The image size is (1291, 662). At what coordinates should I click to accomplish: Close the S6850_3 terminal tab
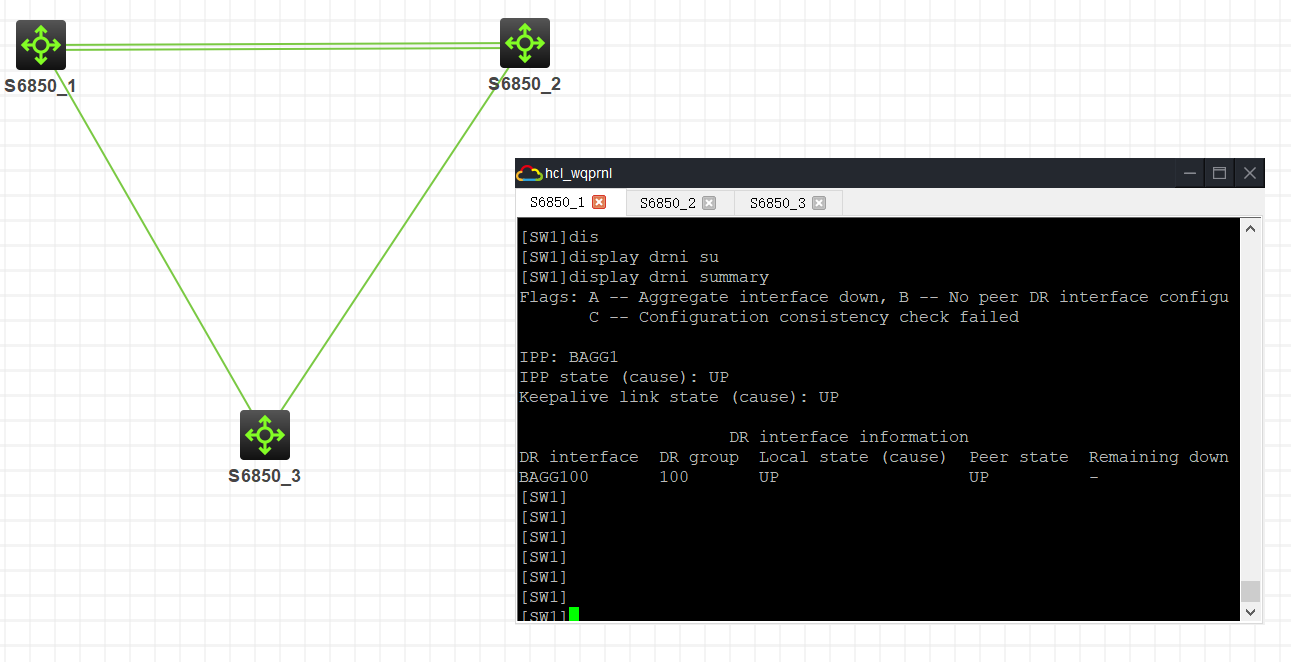pos(819,203)
